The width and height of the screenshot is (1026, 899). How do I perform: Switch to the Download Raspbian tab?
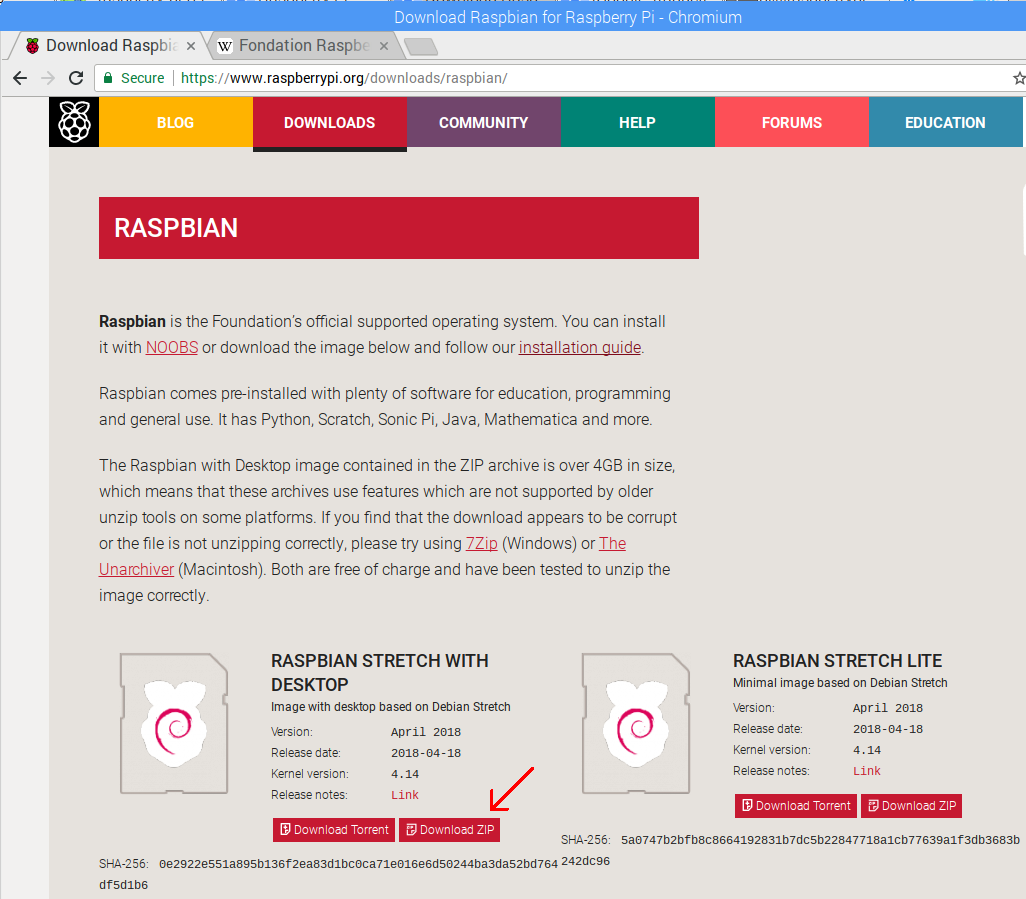pos(108,45)
